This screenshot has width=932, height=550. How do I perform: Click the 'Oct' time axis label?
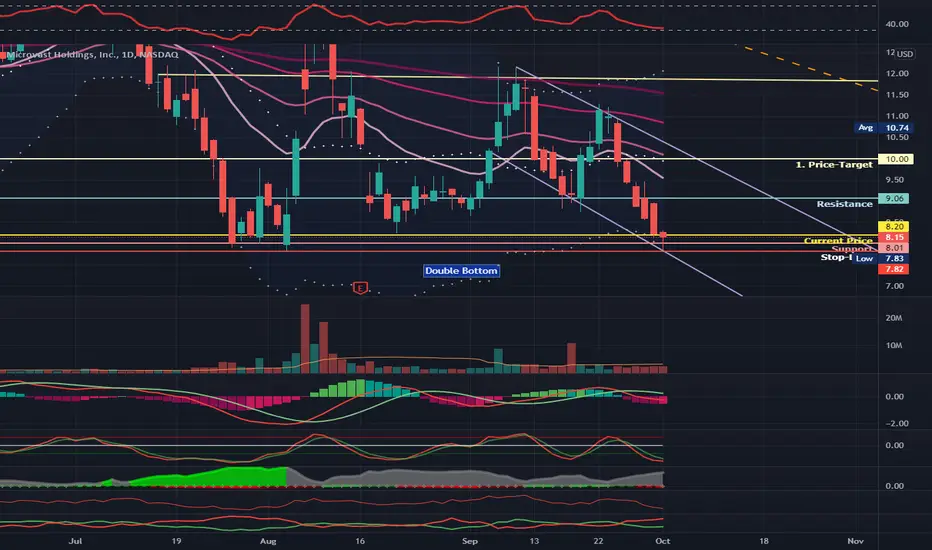tap(663, 541)
